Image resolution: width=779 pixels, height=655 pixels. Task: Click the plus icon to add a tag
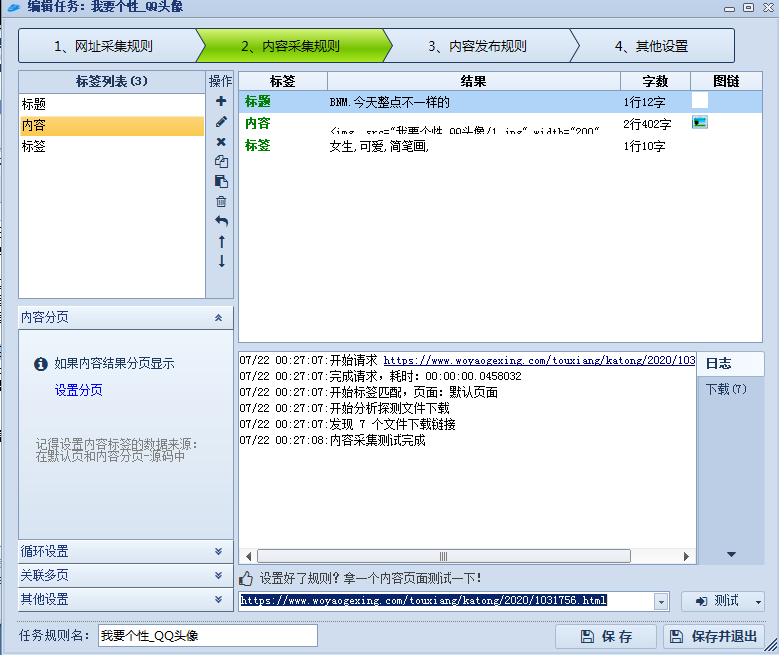[x=221, y=101]
